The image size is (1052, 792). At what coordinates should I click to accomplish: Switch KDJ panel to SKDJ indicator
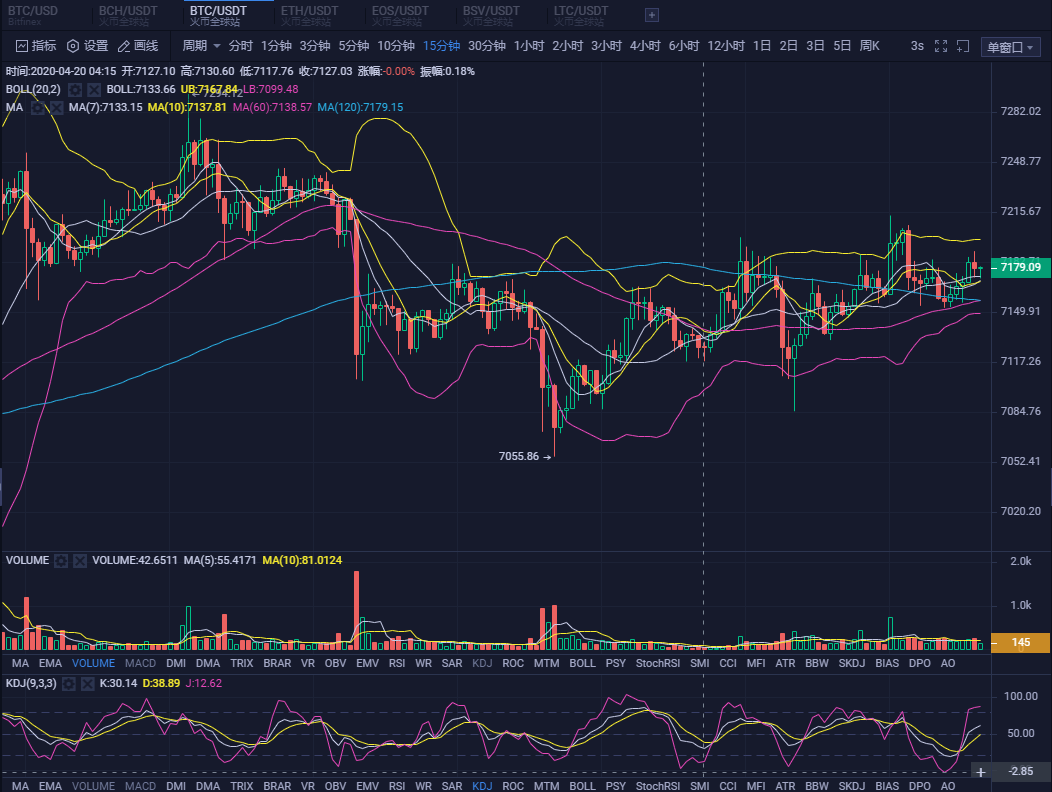(x=851, y=786)
